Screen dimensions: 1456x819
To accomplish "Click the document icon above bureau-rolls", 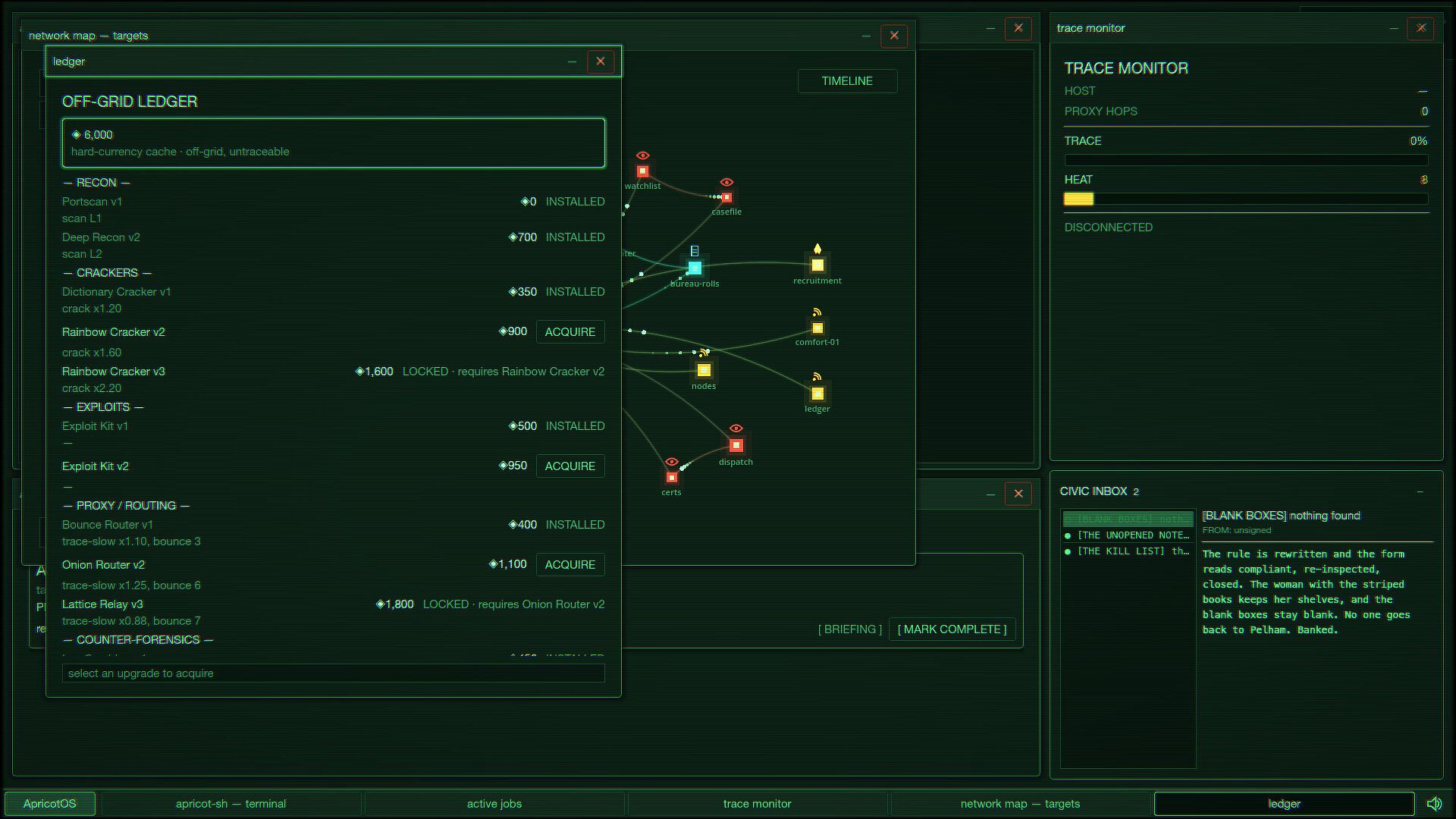I will point(695,251).
